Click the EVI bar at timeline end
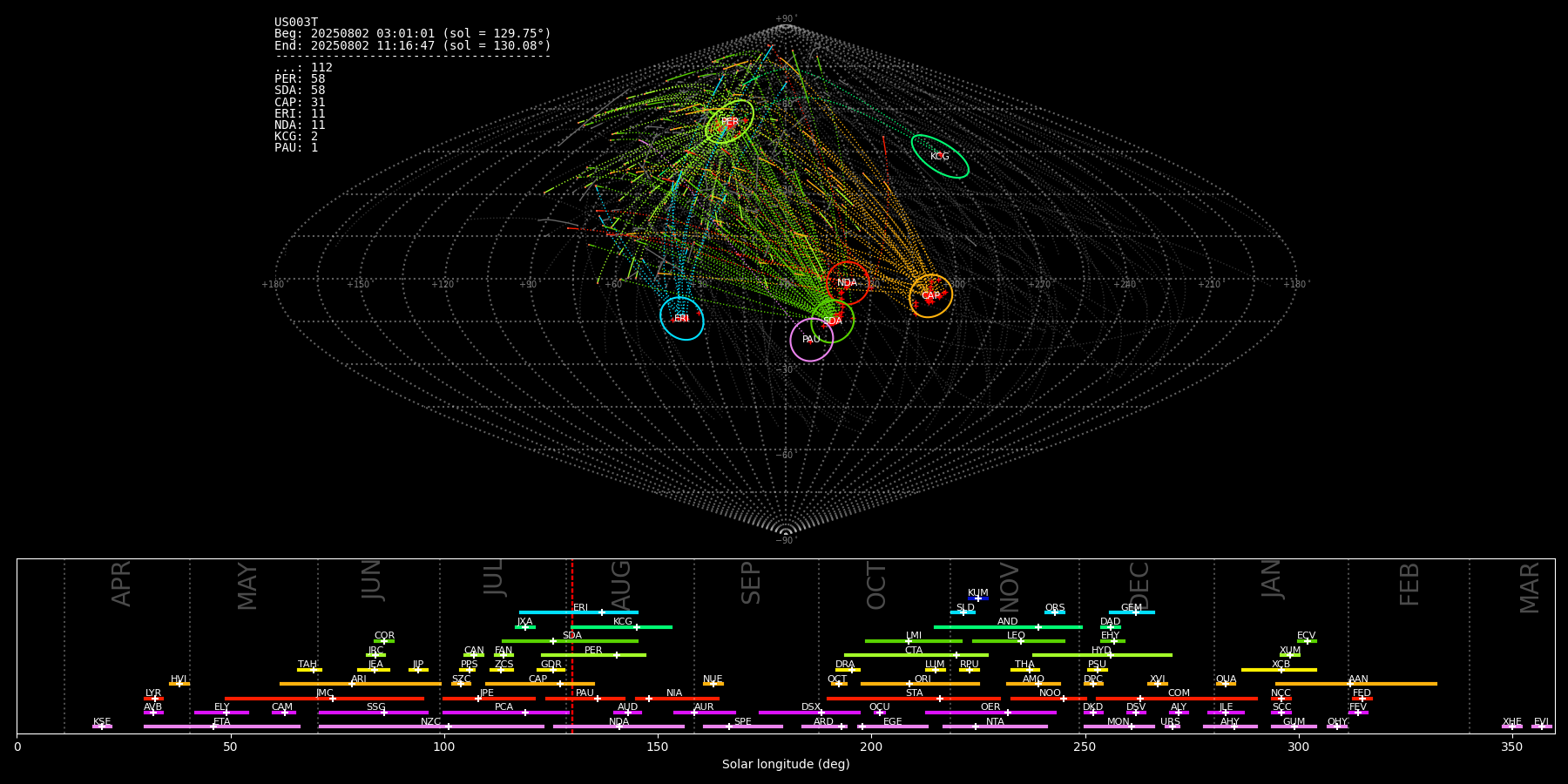This screenshot has width=1568, height=784. (x=1542, y=727)
